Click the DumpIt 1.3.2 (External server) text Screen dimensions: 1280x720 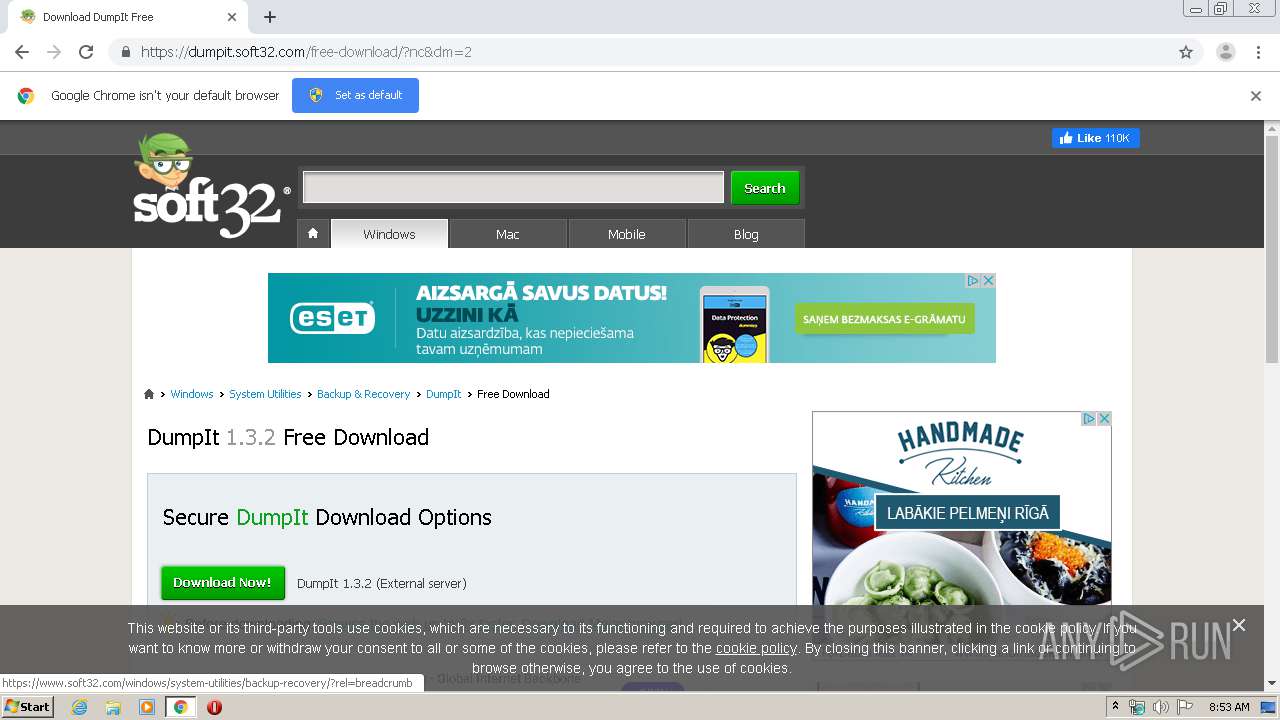[x=382, y=583]
